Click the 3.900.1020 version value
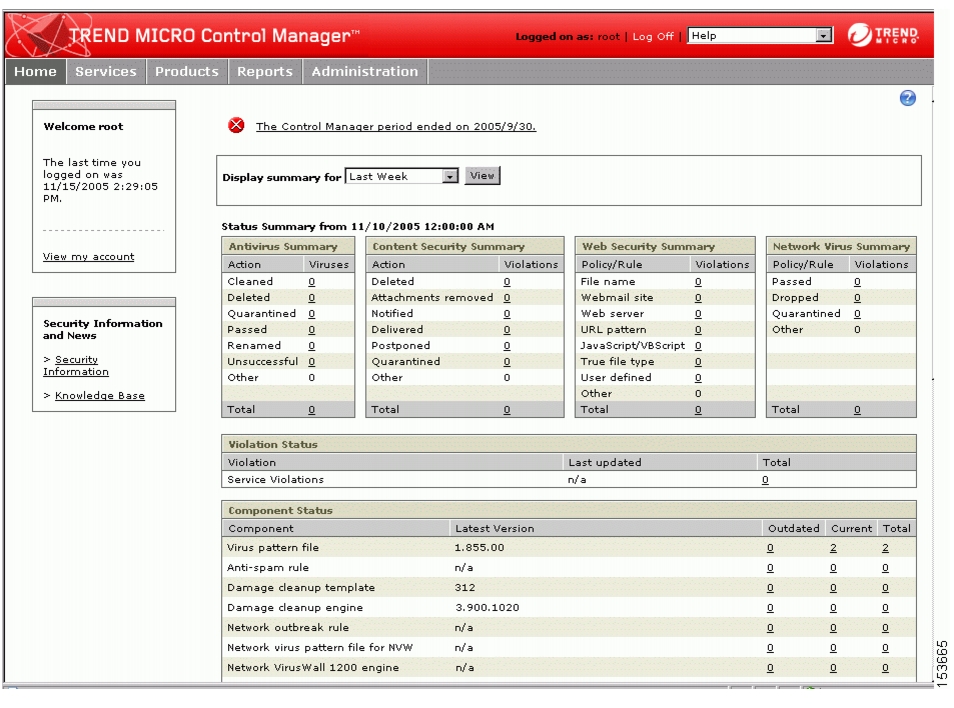The width and height of the screenshot is (954, 708). (x=487, y=608)
